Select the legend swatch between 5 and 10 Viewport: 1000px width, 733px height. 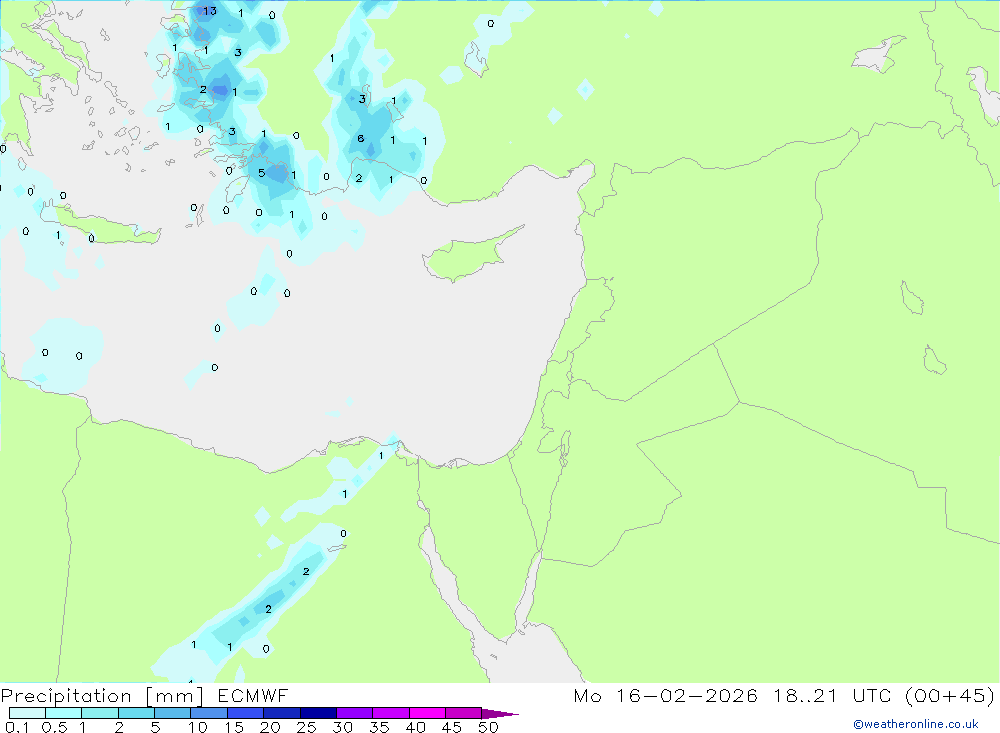[172, 713]
